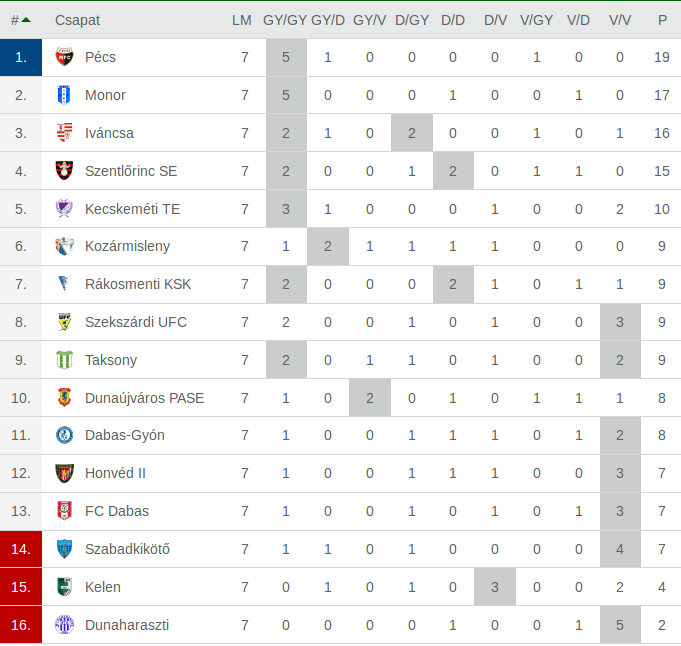The height and width of the screenshot is (646, 681).
Task: Click the Szekszárdi UFC crest icon
Action: (x=64, y=322)
